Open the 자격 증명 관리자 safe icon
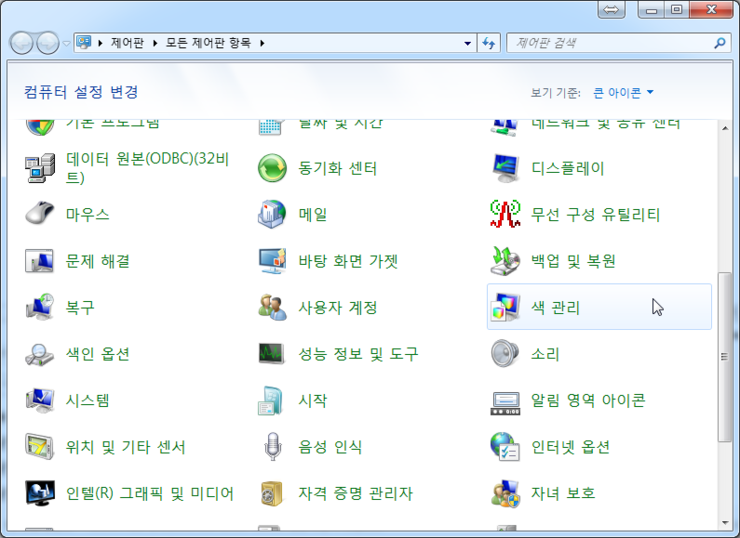This screenshot has width=740, height=538. [272, 493]
